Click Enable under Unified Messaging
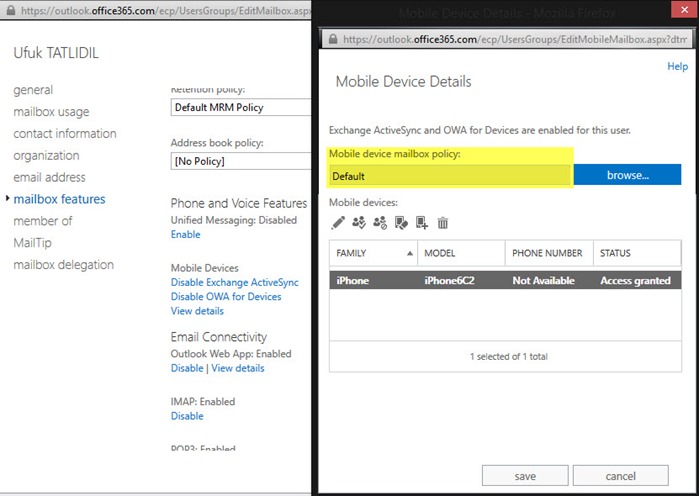This screenshot has width=699, height=496. click(x=185, y=234)
